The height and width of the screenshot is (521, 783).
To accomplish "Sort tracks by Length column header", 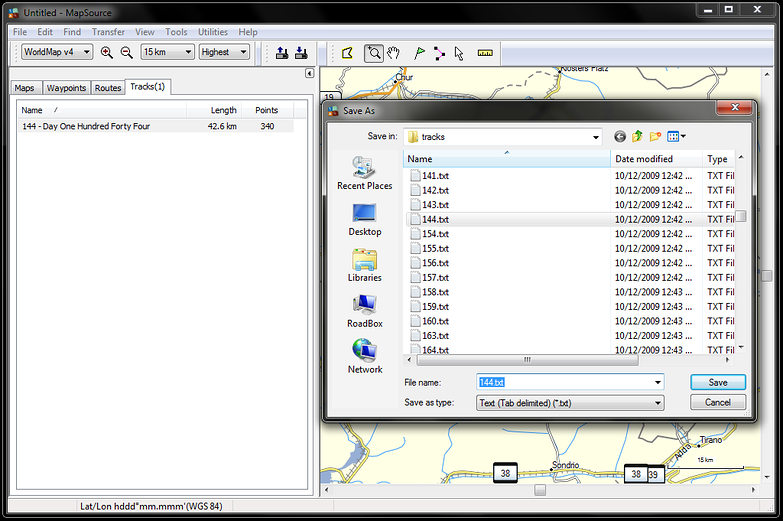I will click(x=215, y=110).
